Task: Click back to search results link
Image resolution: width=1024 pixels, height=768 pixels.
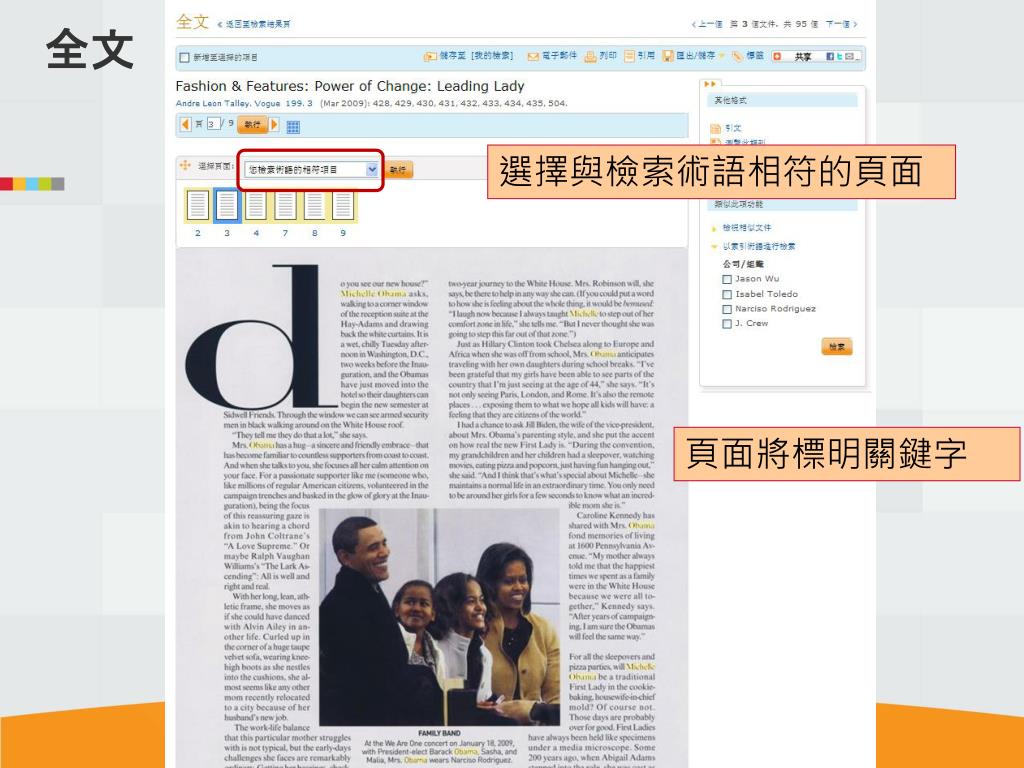Action: [258, 24]
